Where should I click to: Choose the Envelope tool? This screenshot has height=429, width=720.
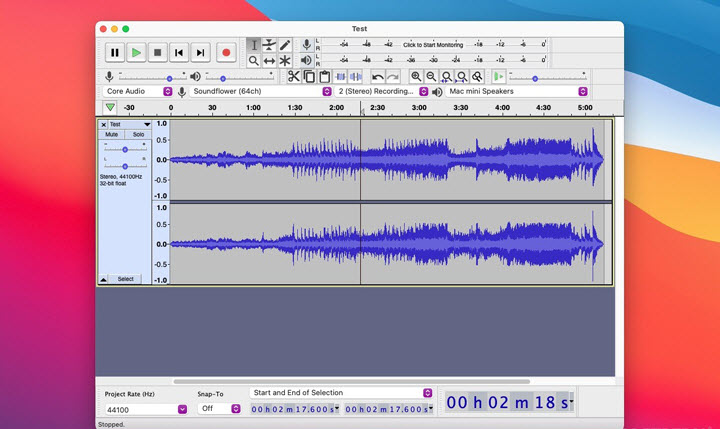point(269,45)
